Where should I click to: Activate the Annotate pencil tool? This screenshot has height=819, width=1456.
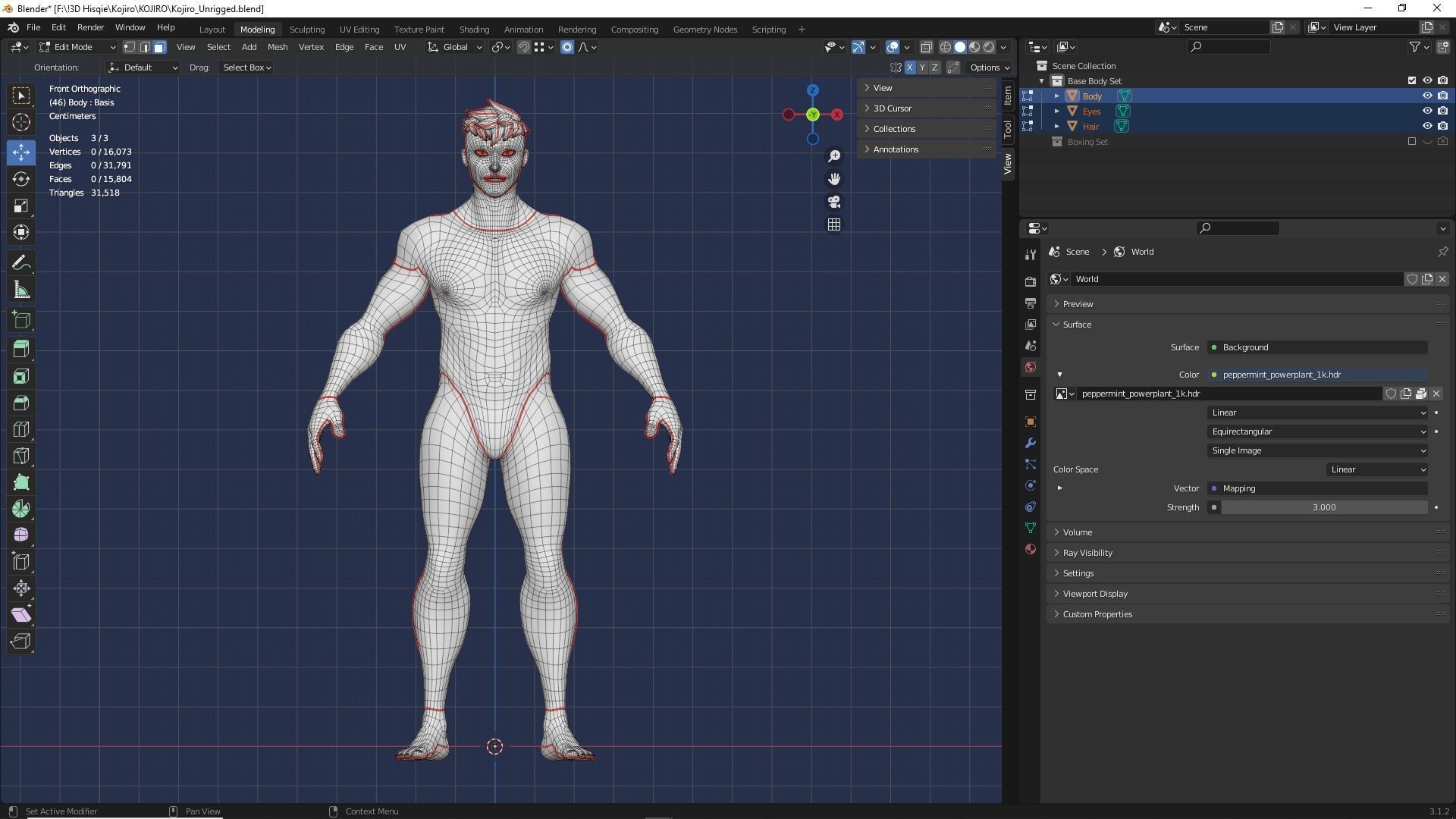point(21,263)
